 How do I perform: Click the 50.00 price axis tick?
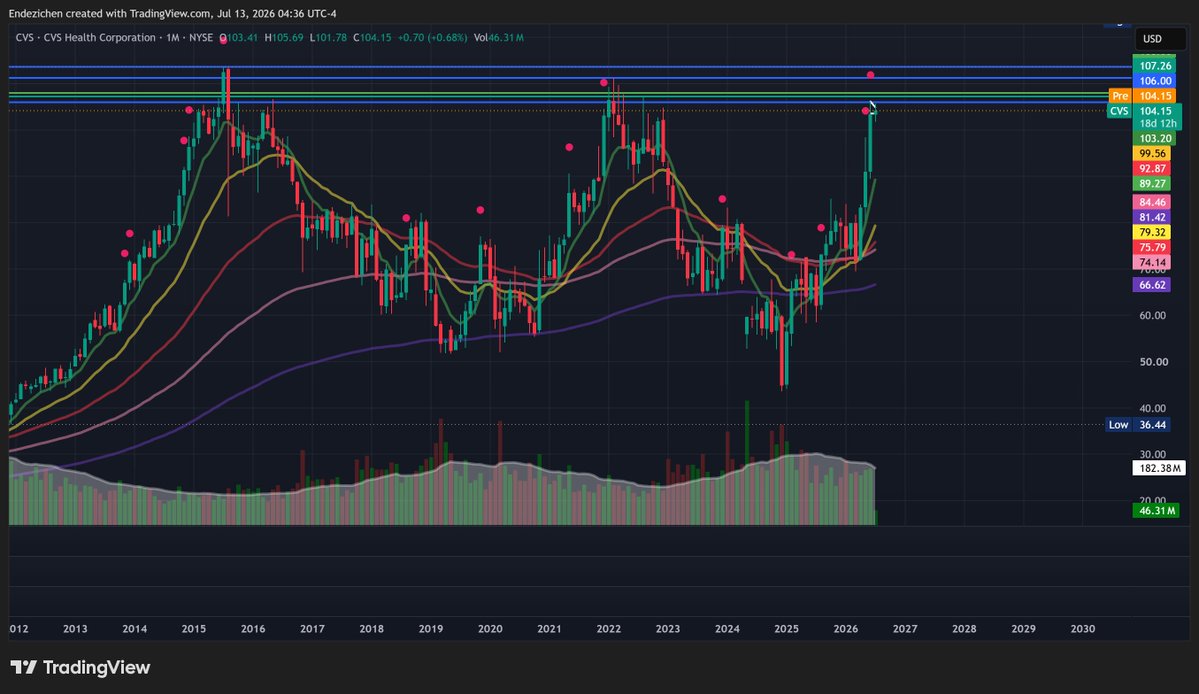1153,362
